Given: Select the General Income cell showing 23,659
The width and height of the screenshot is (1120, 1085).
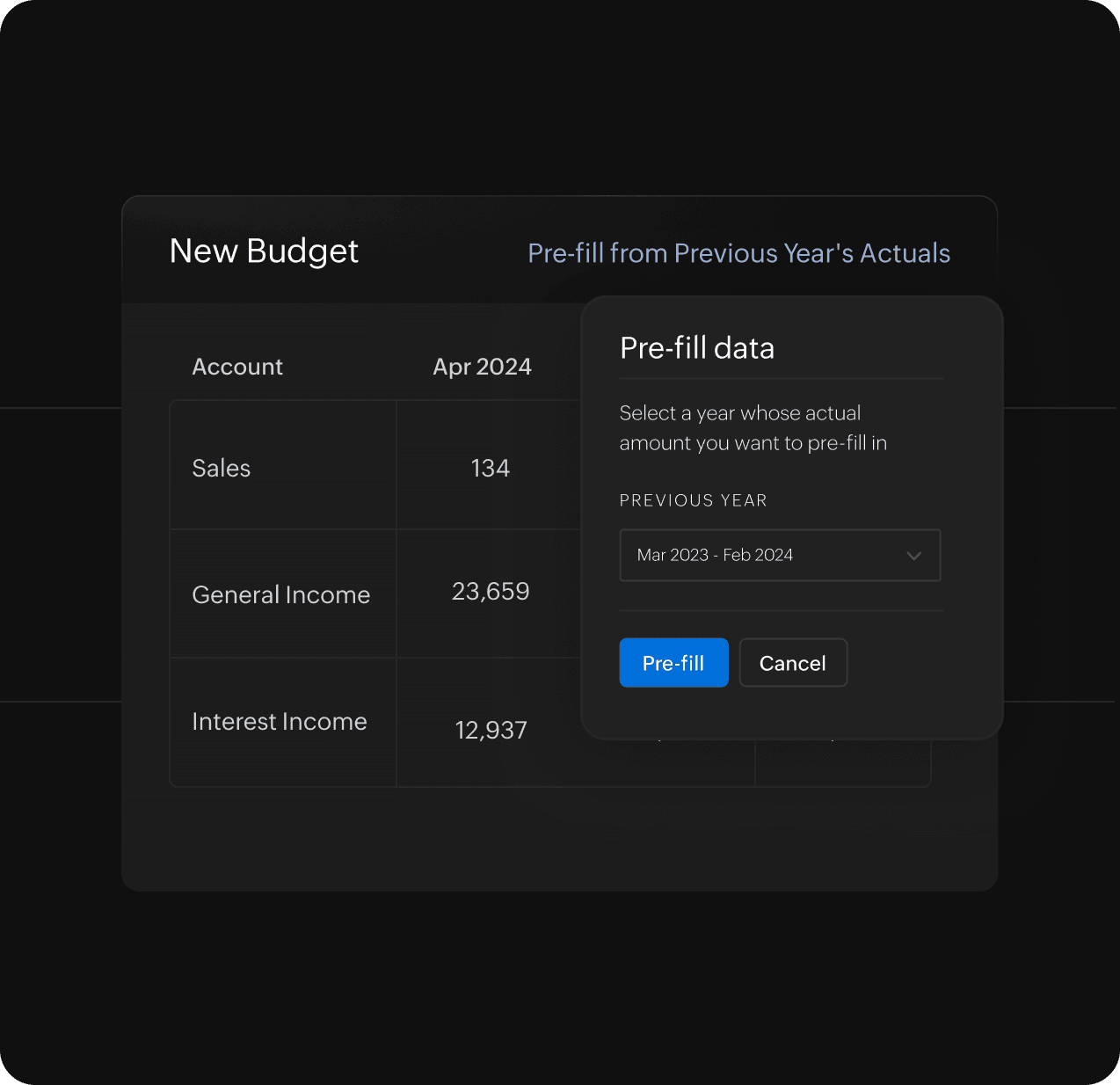Looking at the screenshot, I should (490, 592).
